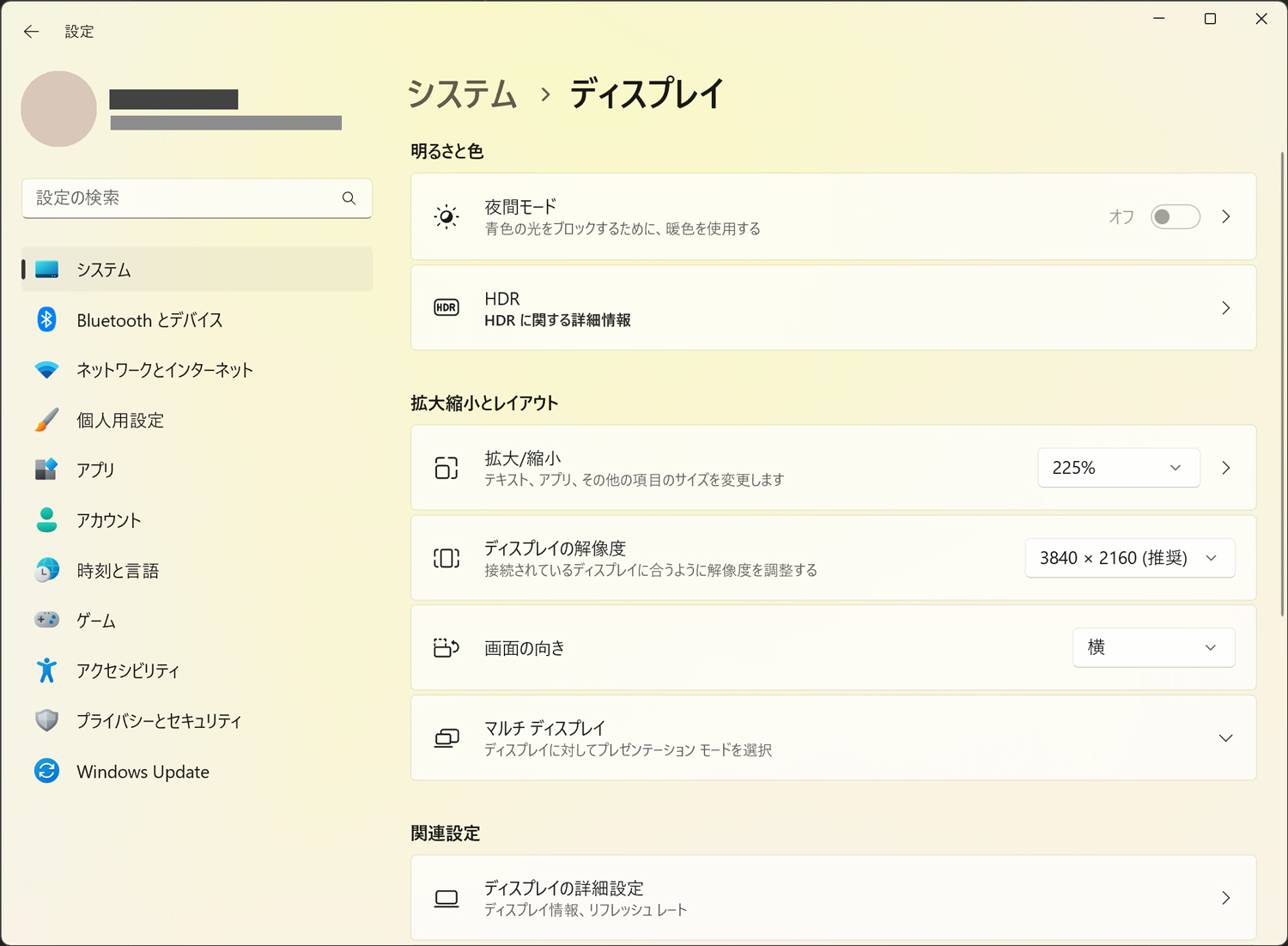The width and height of the screenshot is (1288, 946).
Task: Open the 225% scale dropdown
Action: 1119,468
